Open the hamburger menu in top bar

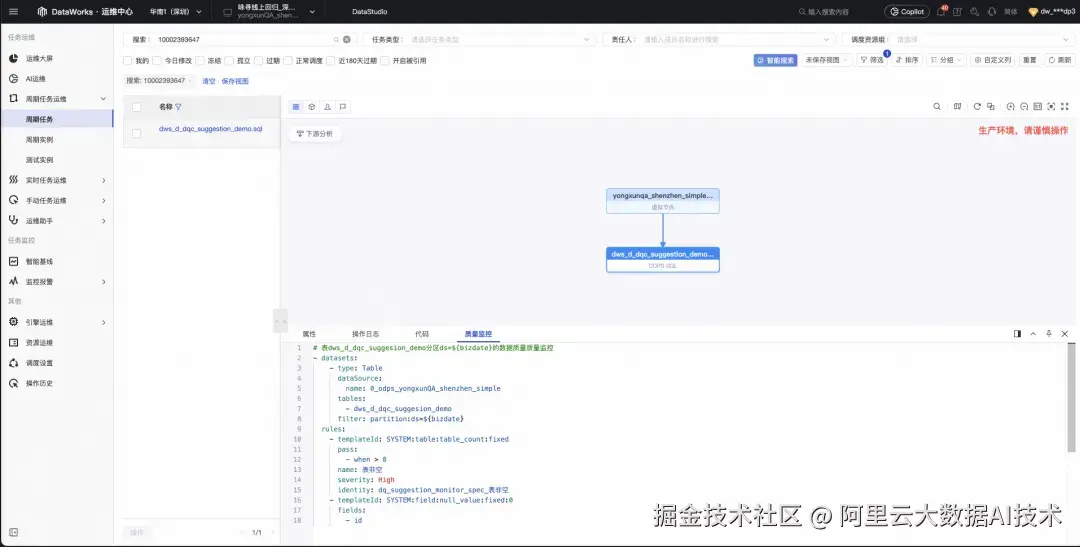13,12
